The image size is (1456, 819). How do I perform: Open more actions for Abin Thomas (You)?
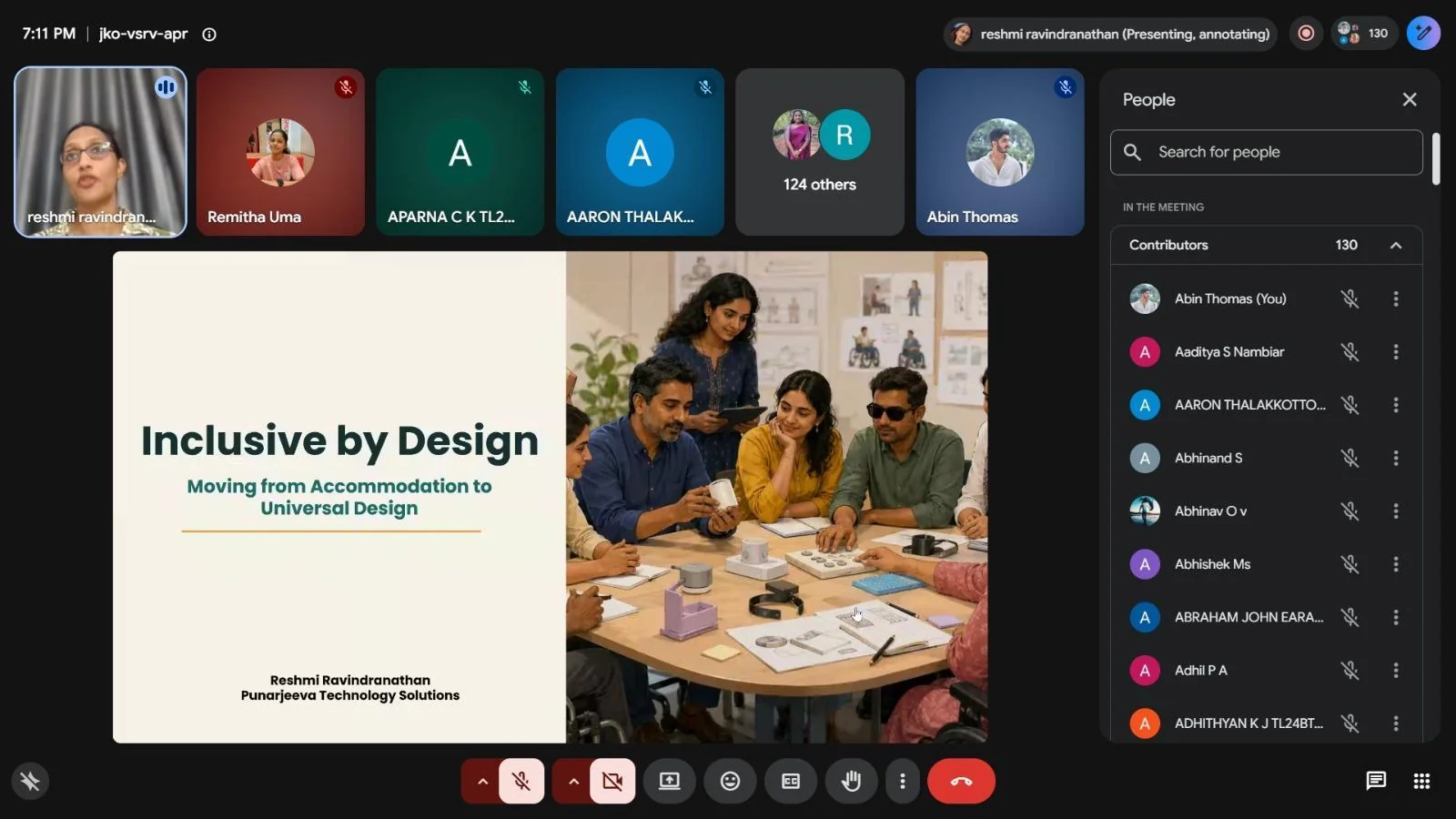pos(1396,299)
